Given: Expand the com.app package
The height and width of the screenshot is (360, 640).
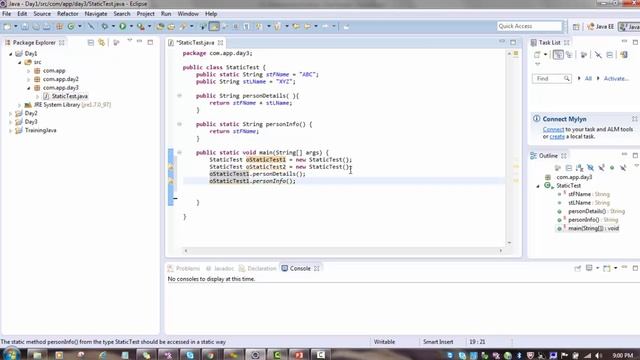Looking at the screenshot, I should click(x=29, y=71).
